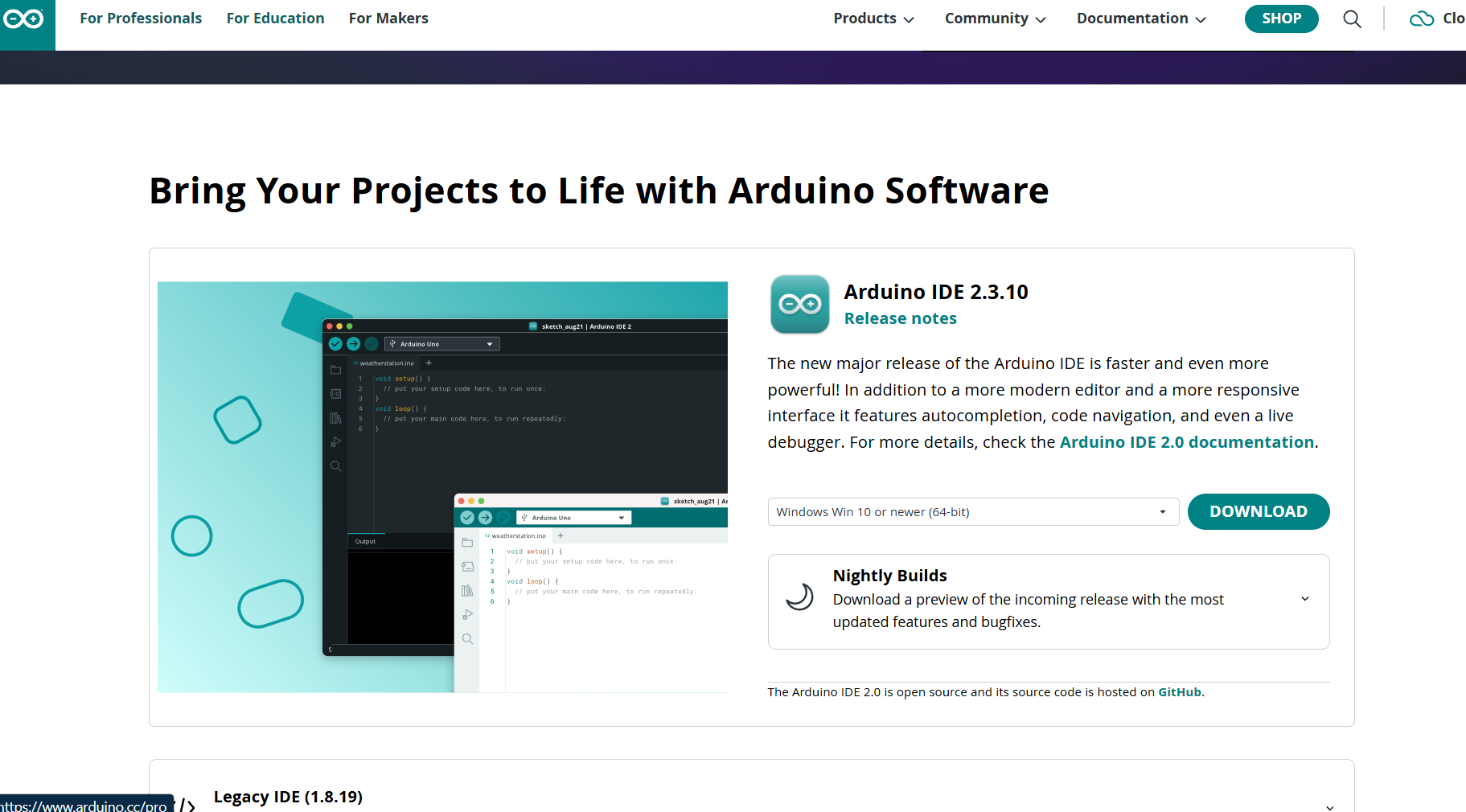The height and width of the screenshot is (812, 1466).
Task: Click the Legacy IDE (1.8.19) heading
Action: (288, 797)
